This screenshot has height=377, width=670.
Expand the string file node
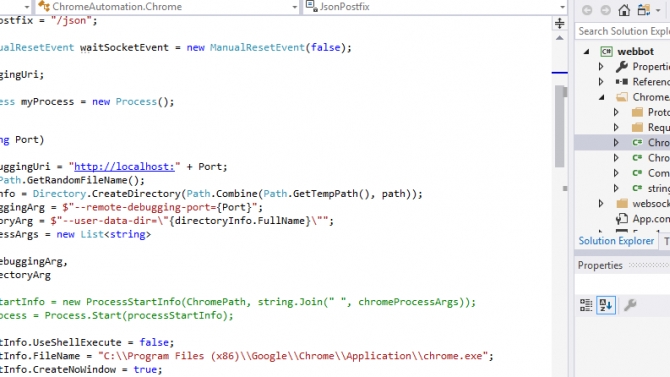point(616,188)
